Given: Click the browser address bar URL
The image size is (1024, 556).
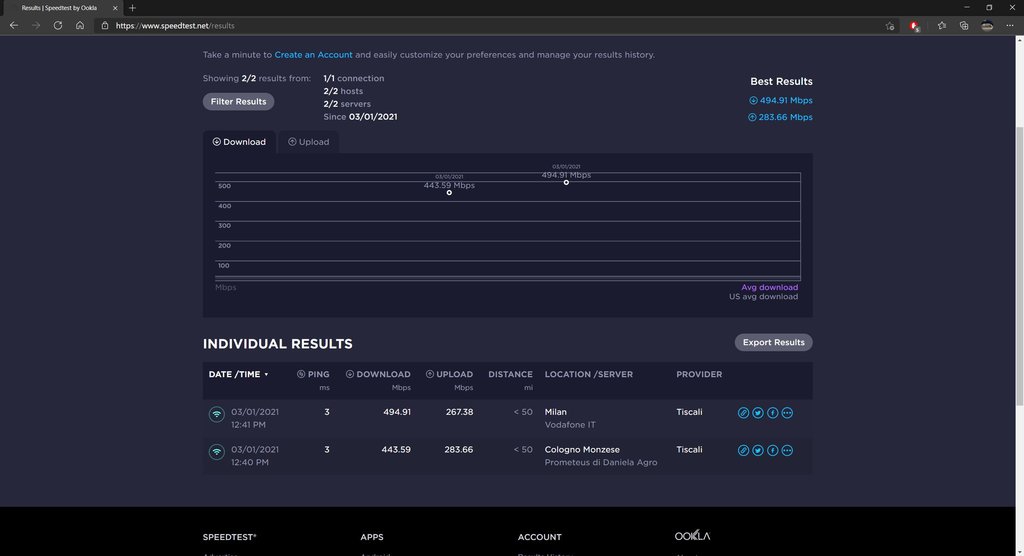Looking at the screenshot, I should 175,25.
